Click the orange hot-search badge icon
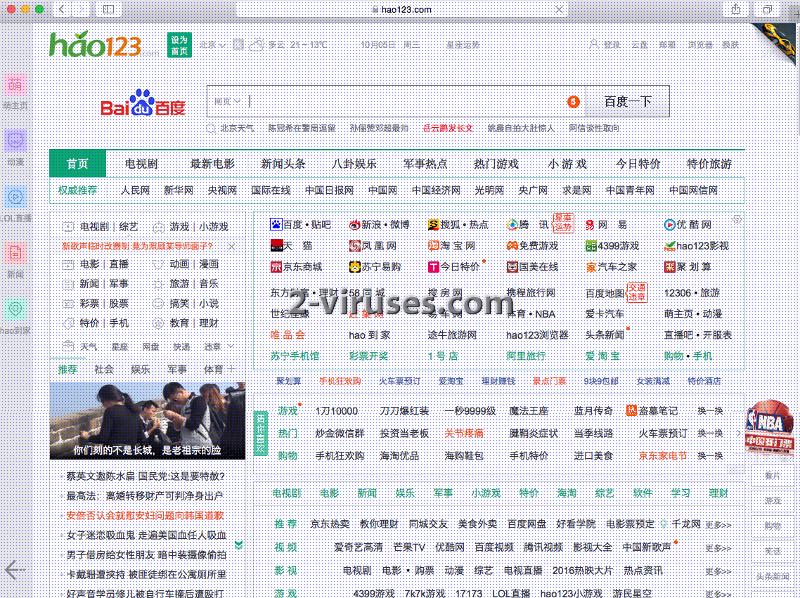 pos(573,102)
